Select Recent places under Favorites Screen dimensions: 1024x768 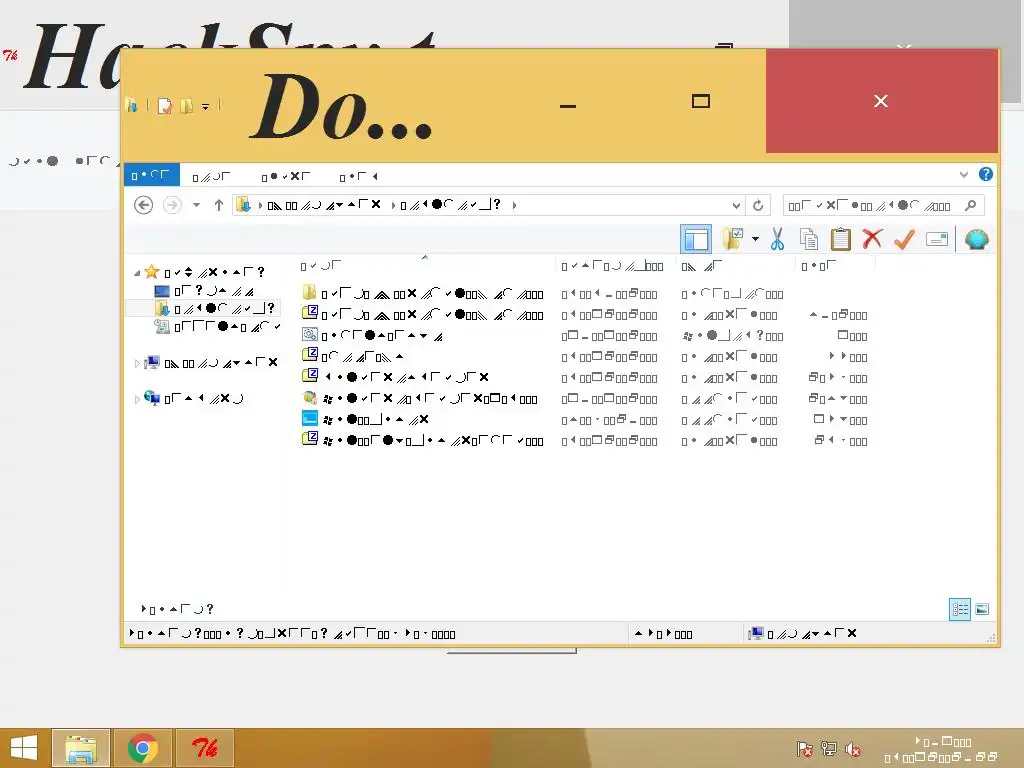click(217, 326)
